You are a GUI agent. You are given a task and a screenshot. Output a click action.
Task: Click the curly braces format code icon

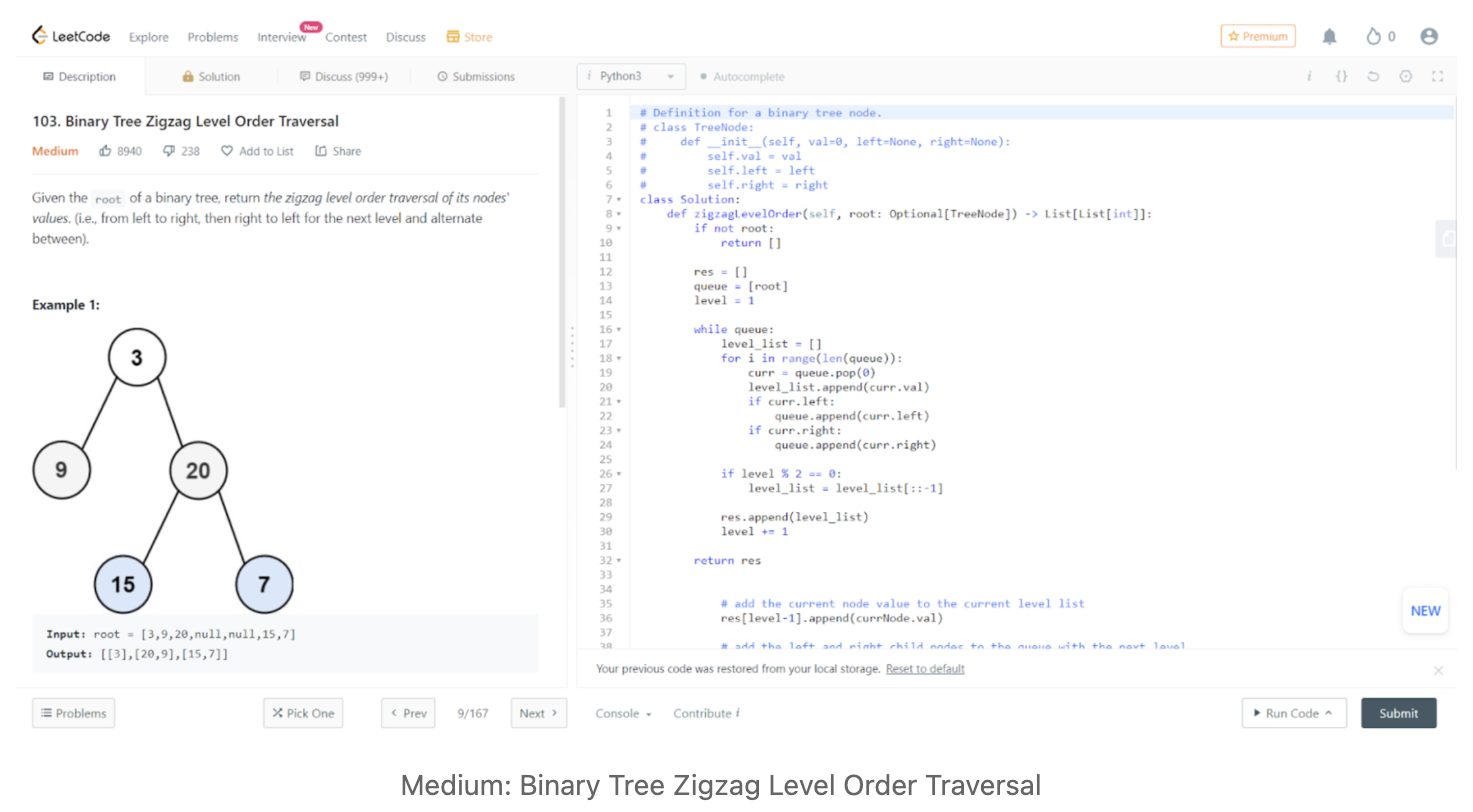tap(1341, 76)
